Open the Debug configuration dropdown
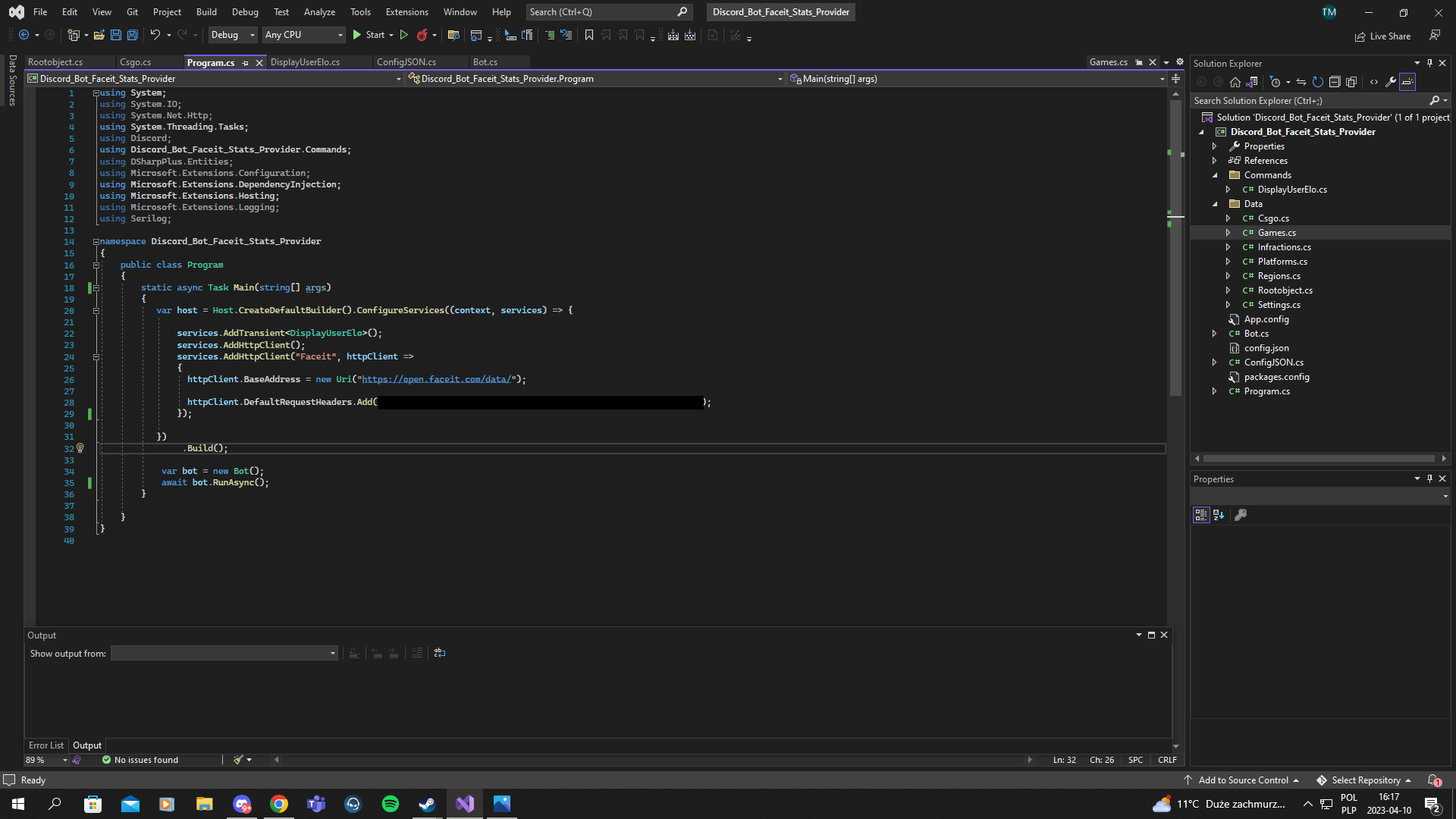 point(233,35)
